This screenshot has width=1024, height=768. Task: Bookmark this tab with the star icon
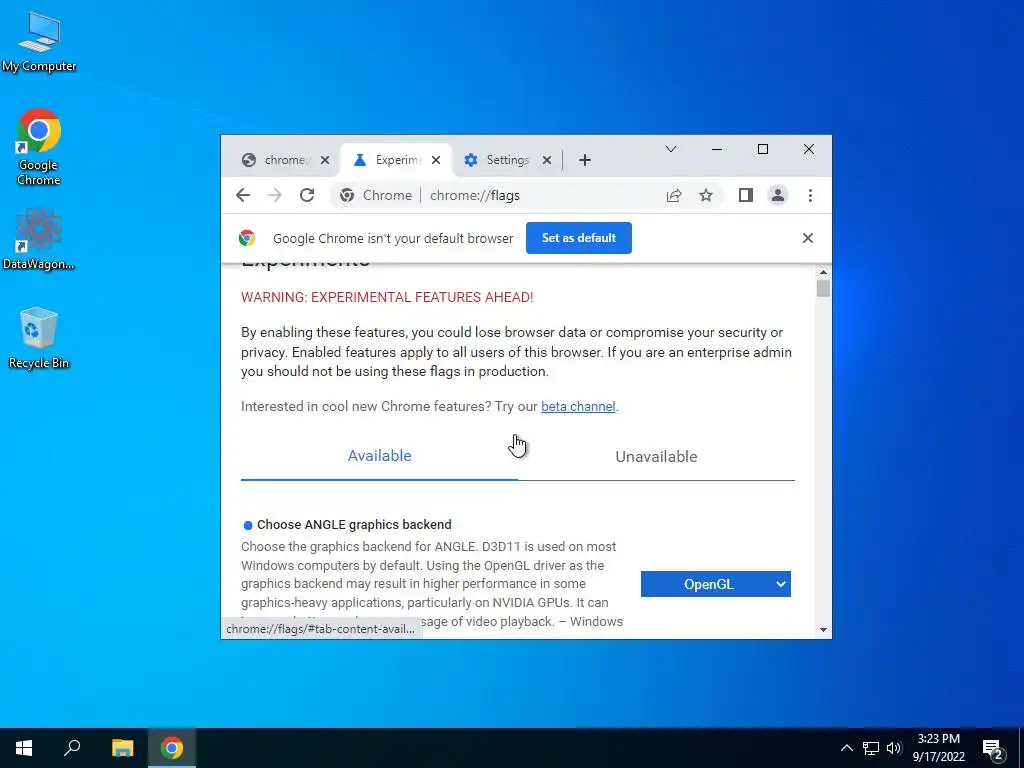point(706,195)
